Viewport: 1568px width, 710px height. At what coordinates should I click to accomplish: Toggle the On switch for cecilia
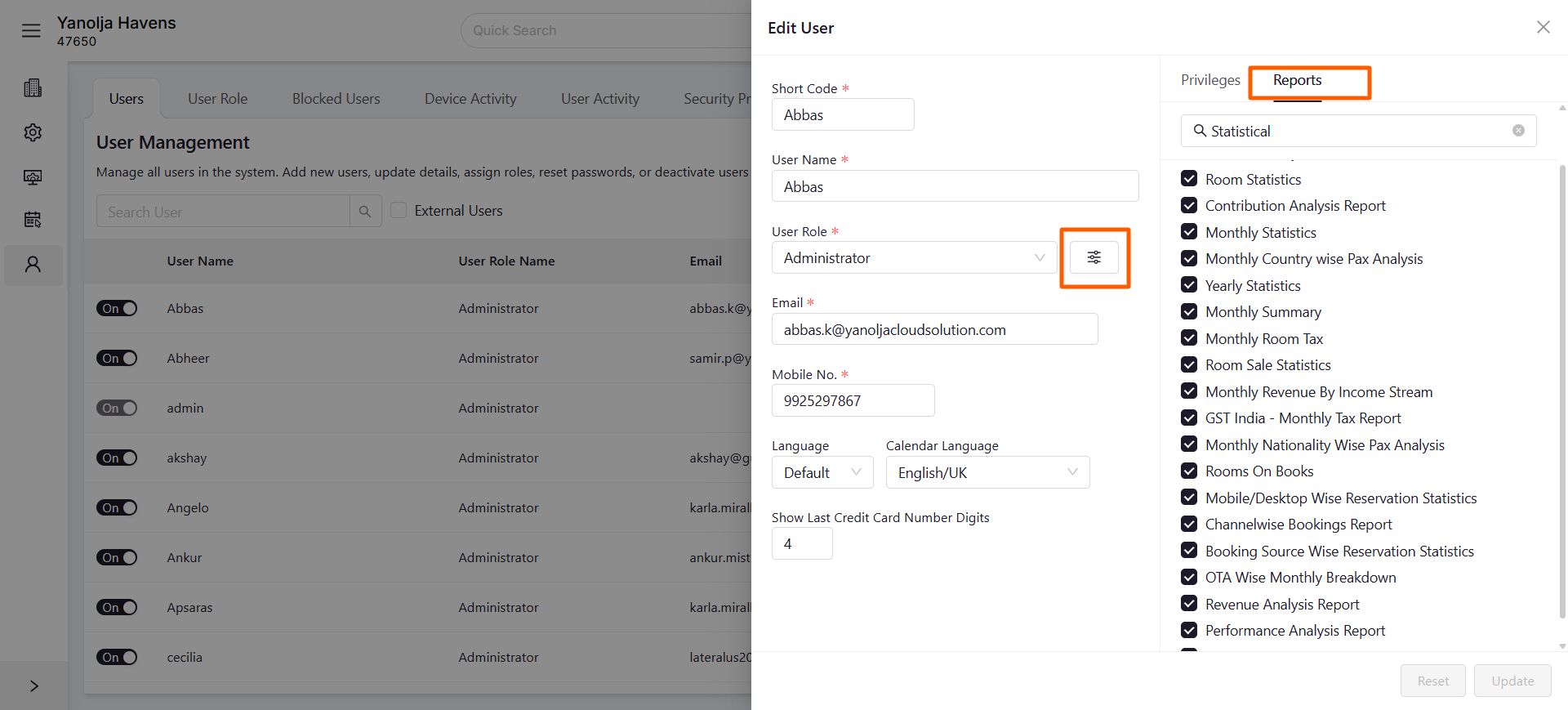coord(117,657)
